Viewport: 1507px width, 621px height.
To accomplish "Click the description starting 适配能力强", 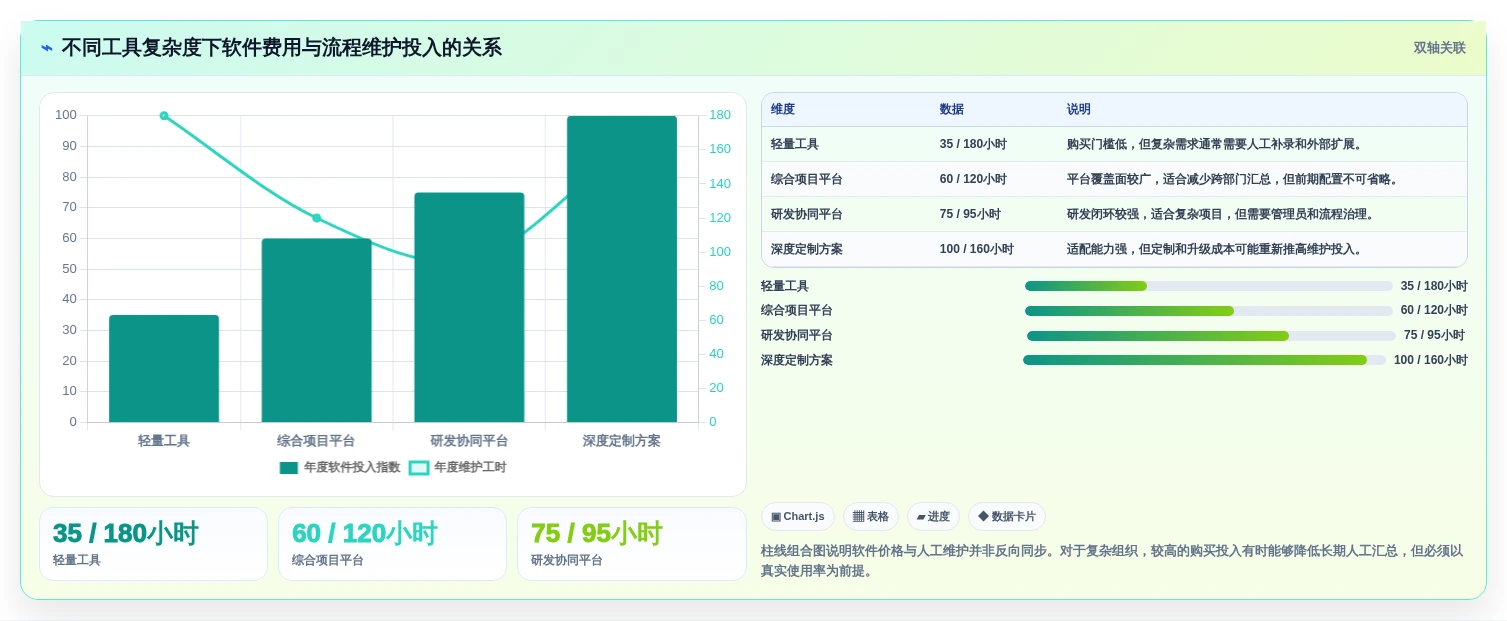I will 1215,249.
